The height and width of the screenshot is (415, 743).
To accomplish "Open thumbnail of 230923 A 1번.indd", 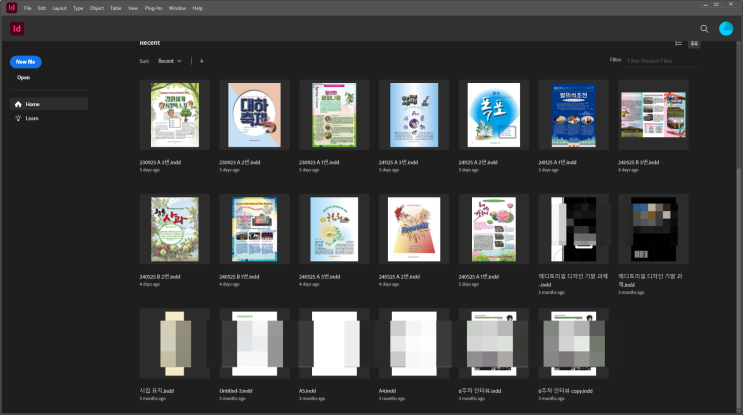I will coord(334,115).
